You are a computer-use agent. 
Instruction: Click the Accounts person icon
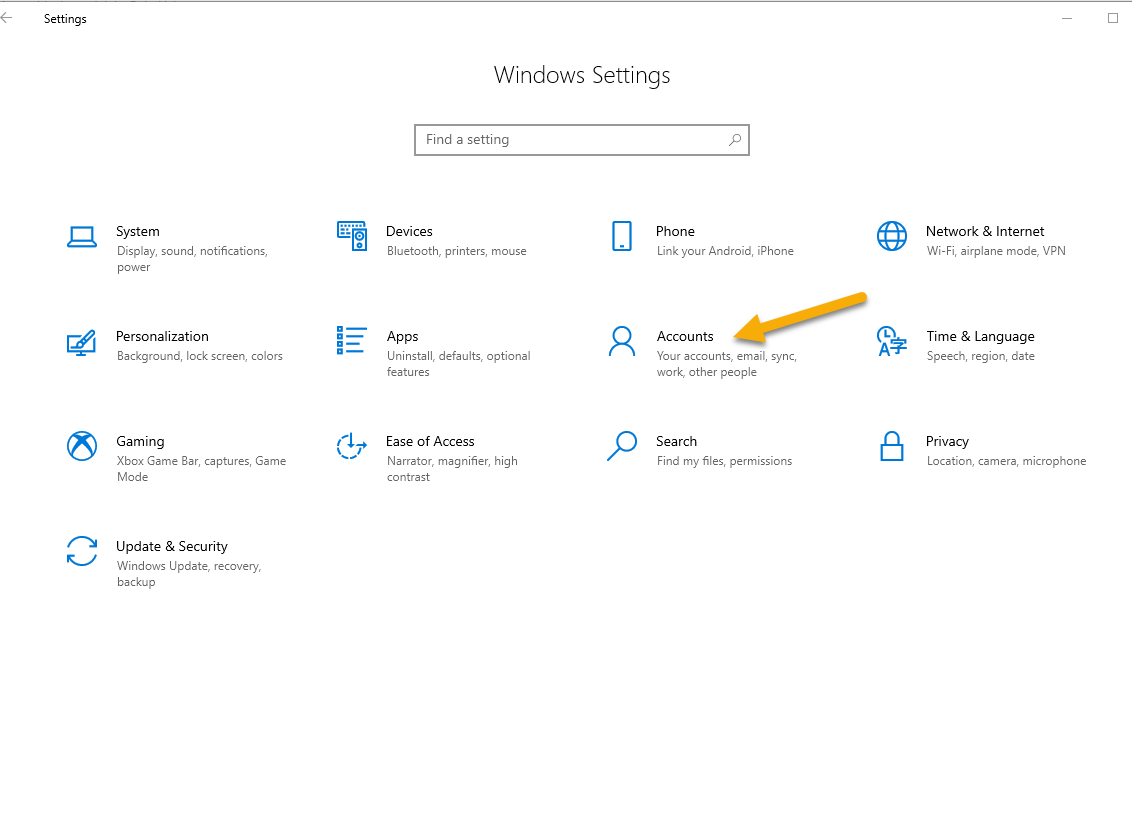622,341
